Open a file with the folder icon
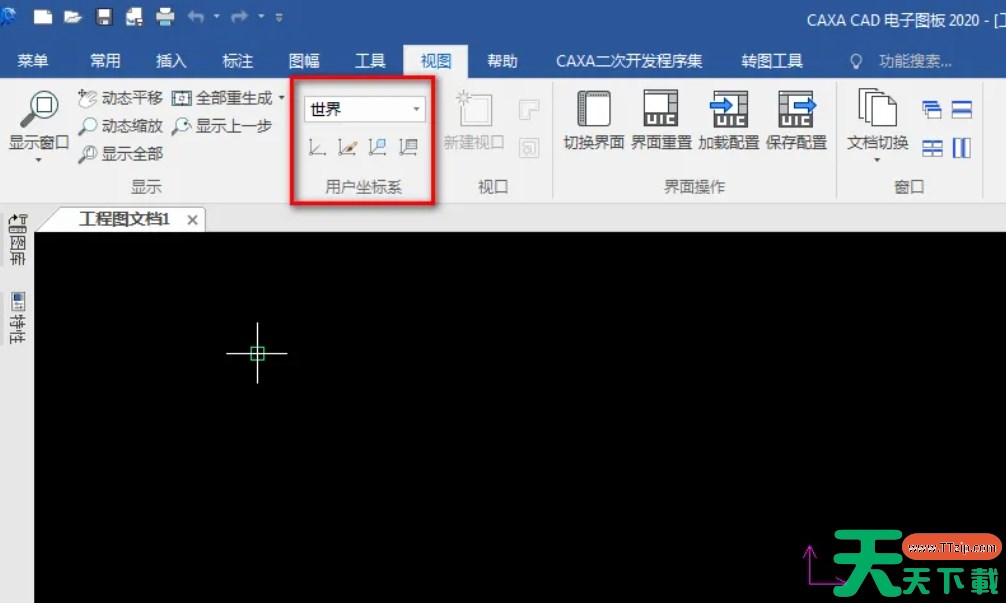Viewport: 1006px width, 603px height. (72, 17)
